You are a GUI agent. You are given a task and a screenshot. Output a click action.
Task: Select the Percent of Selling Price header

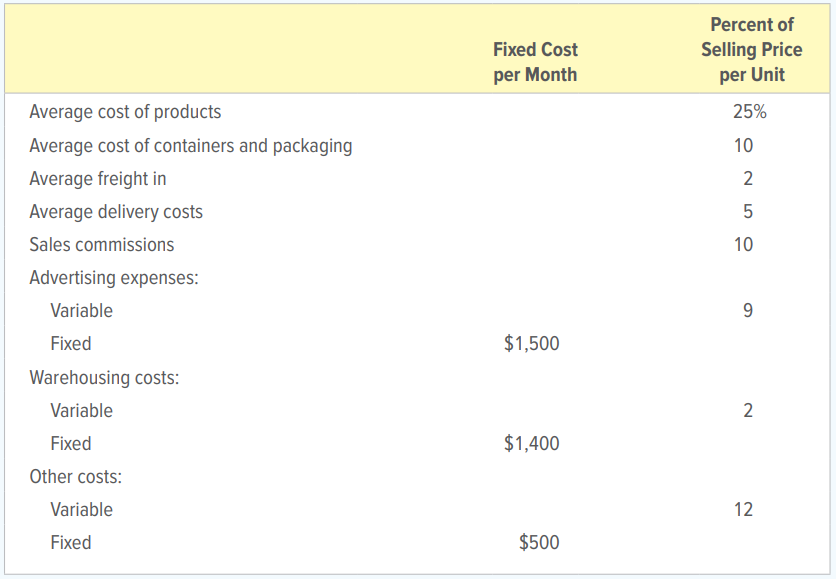click(x=751, y=49)
